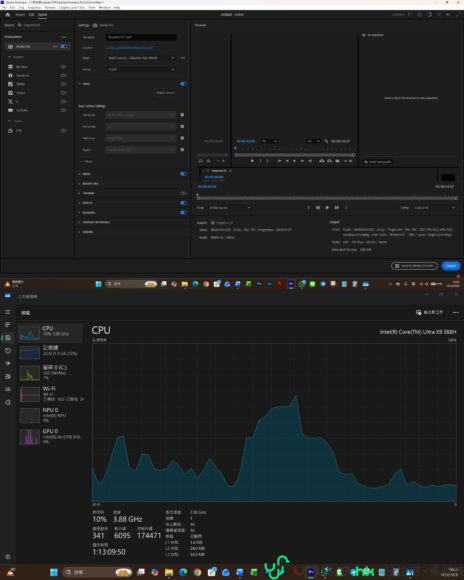This screenshot has width=464, height=580.
Task: Enable the YouTube destination toggle
Action: (x=64, y=110)
